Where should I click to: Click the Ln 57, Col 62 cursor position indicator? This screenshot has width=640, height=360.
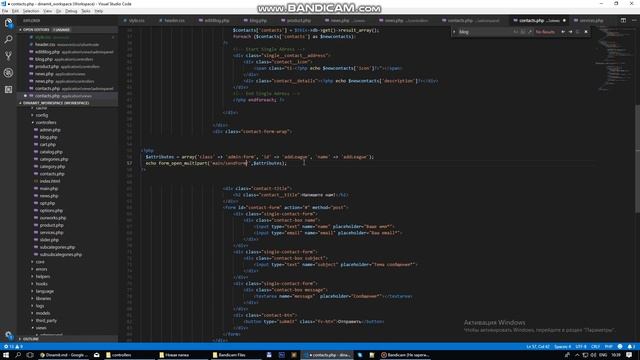[538, 347]
